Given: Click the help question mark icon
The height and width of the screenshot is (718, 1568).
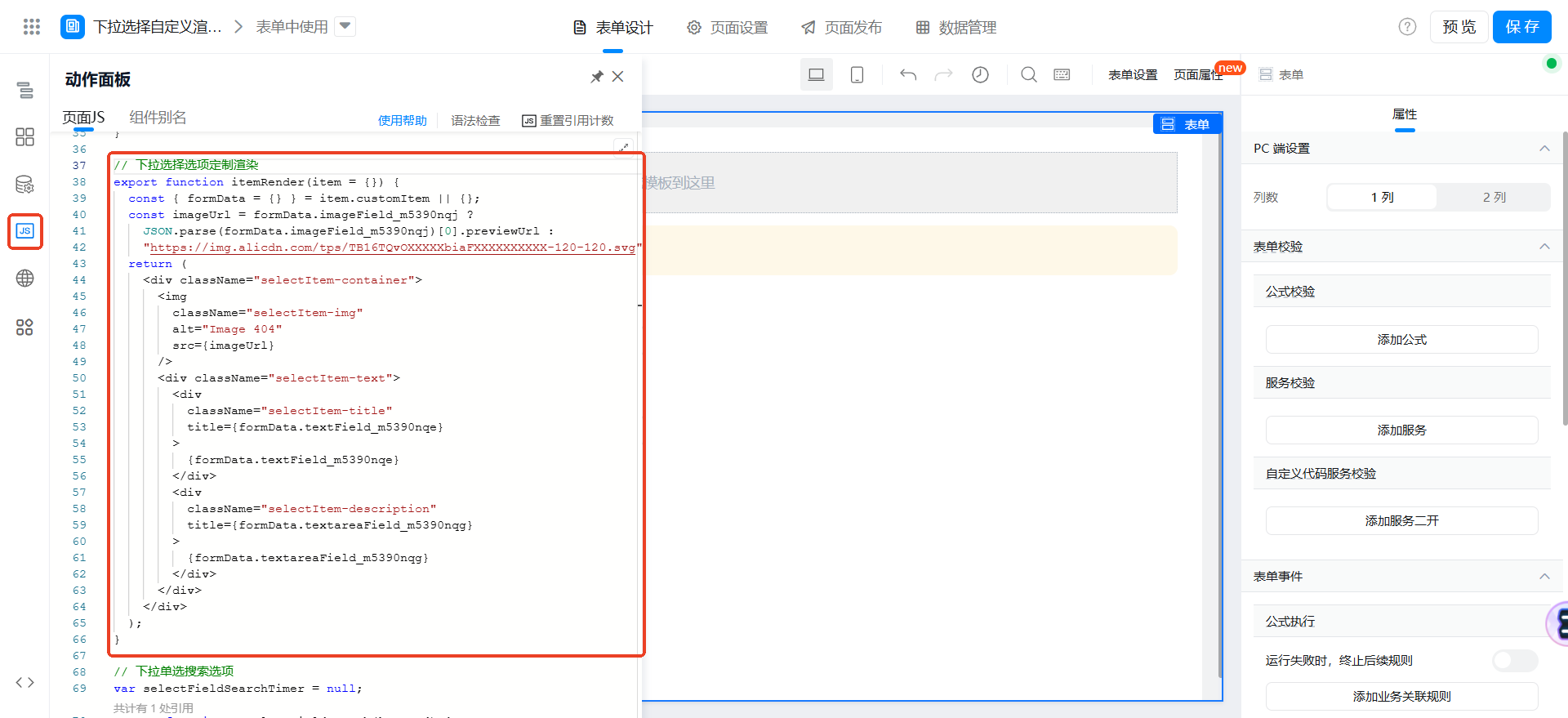Looking at the screenshot, I should tap(1407, 27).
